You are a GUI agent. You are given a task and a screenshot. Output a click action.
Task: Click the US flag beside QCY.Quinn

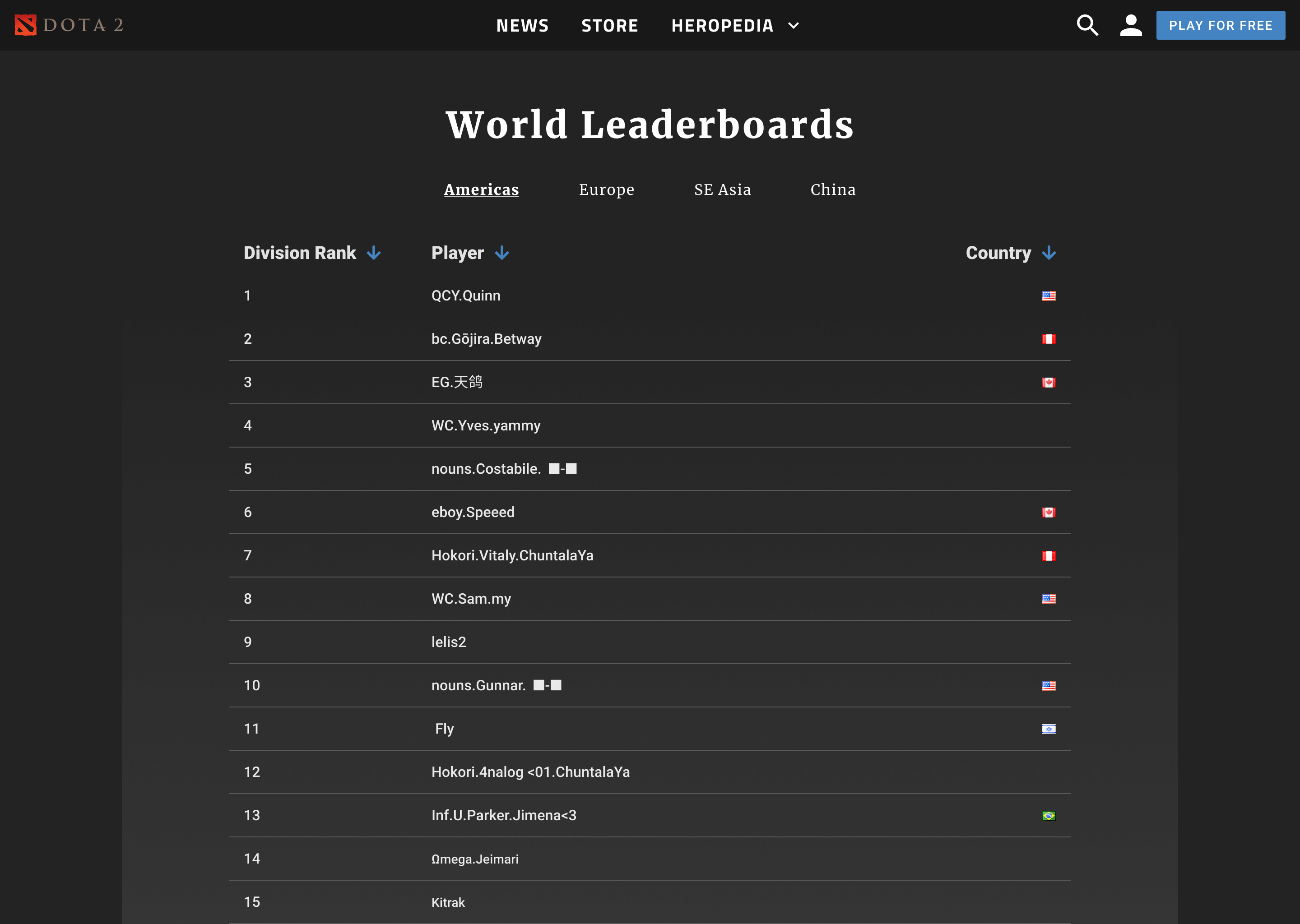click(1049, 296)
